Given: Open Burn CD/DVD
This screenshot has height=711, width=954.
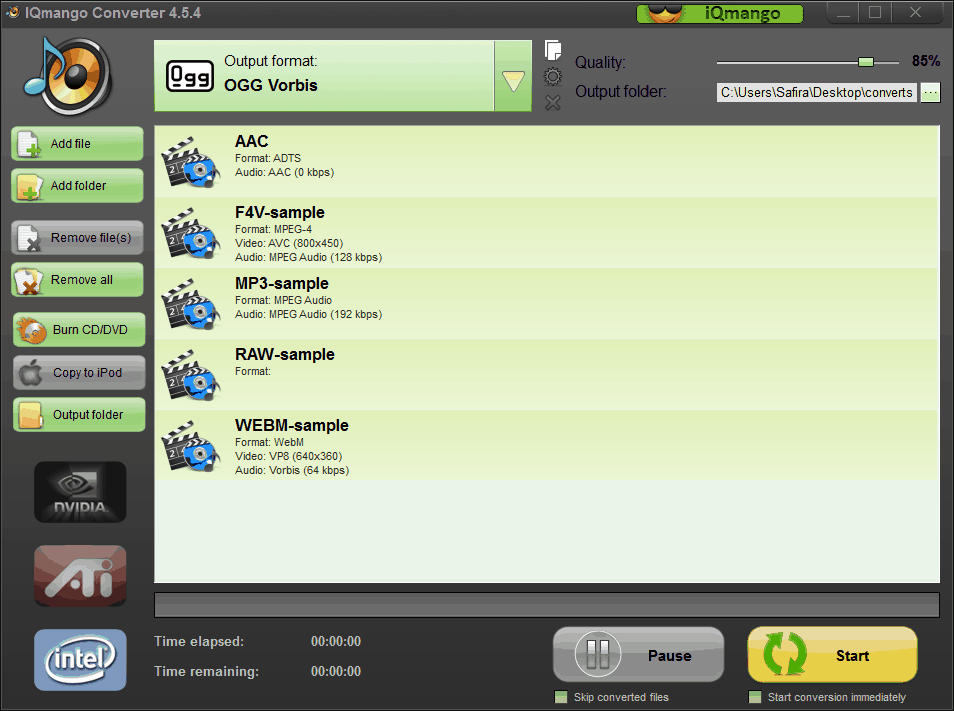Looking at the screenshot, I should tap(79, 330).
